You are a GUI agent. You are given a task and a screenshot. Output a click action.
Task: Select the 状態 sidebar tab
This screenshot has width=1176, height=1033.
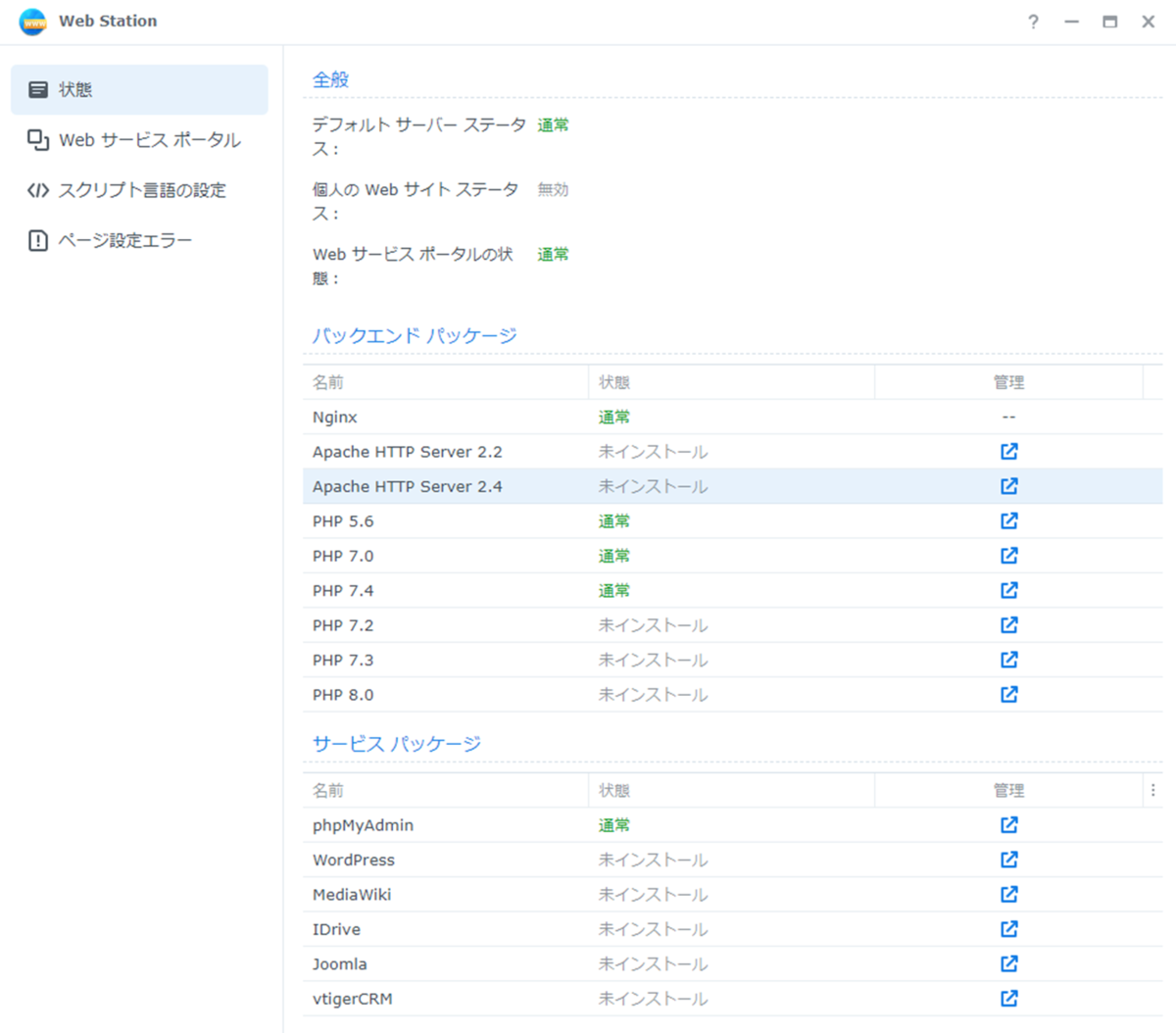(139, 90)
